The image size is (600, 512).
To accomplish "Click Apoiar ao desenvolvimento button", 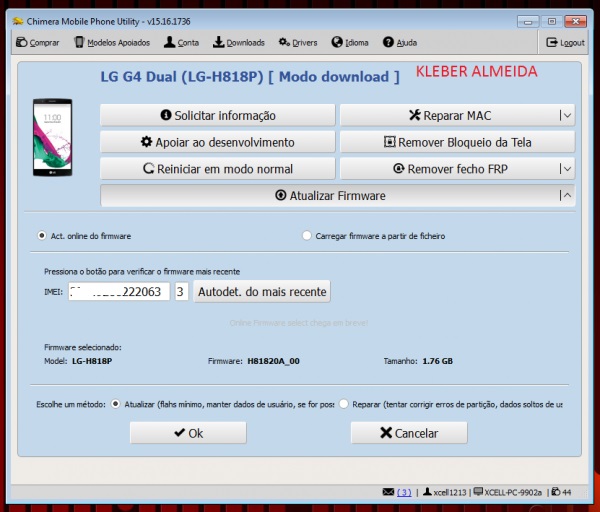I will point(217,142).
